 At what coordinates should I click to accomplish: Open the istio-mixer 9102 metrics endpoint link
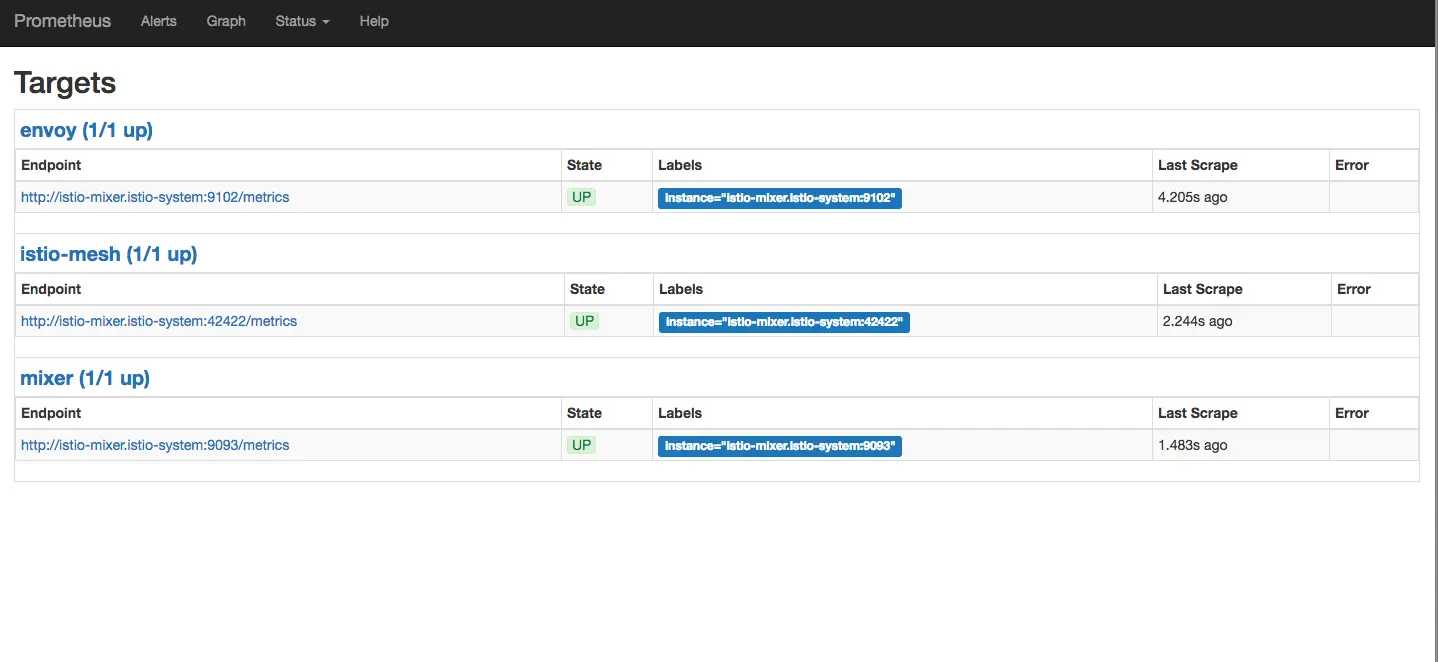(155, 197)
